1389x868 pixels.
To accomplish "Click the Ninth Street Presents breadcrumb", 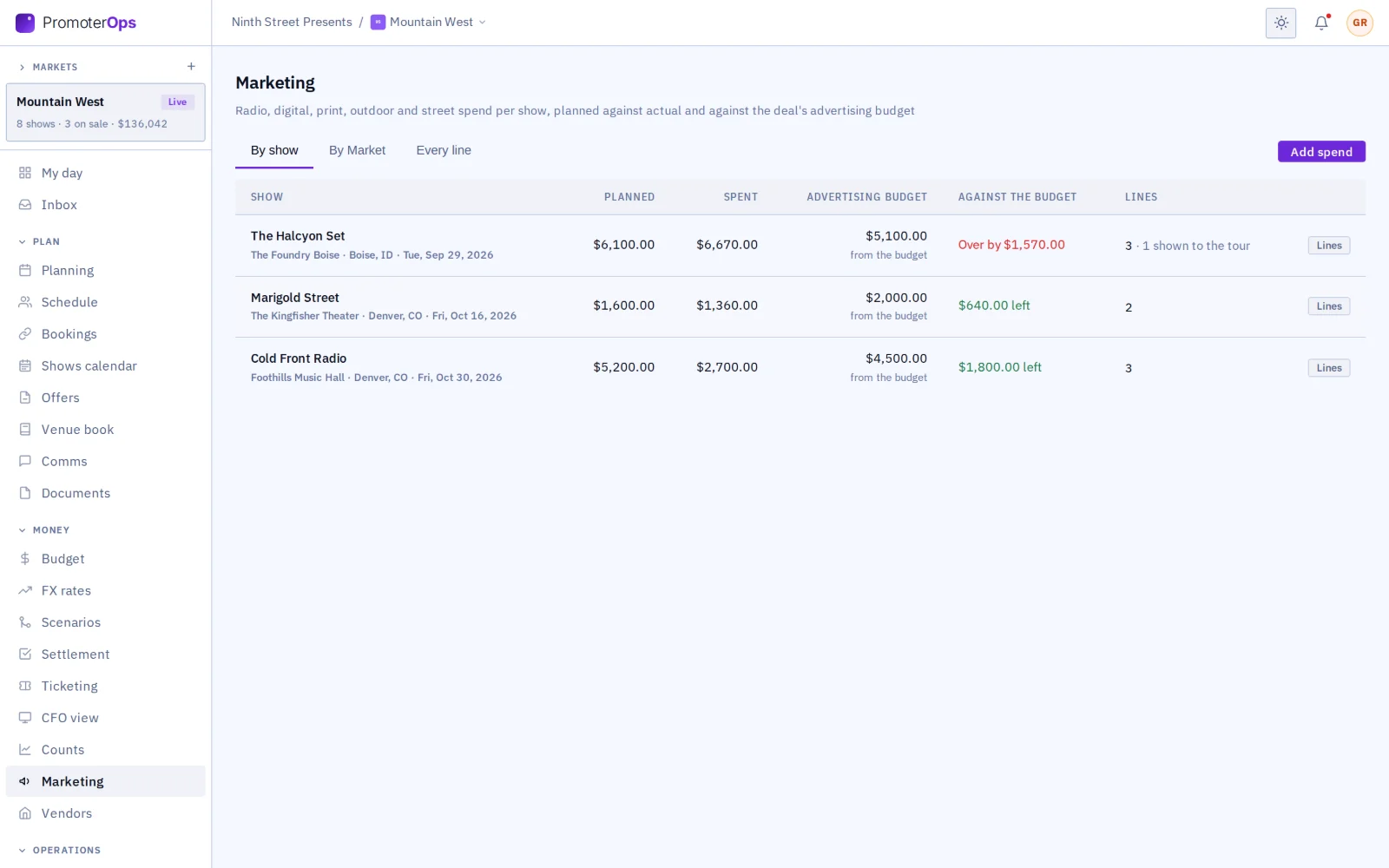I will [292, 22].
